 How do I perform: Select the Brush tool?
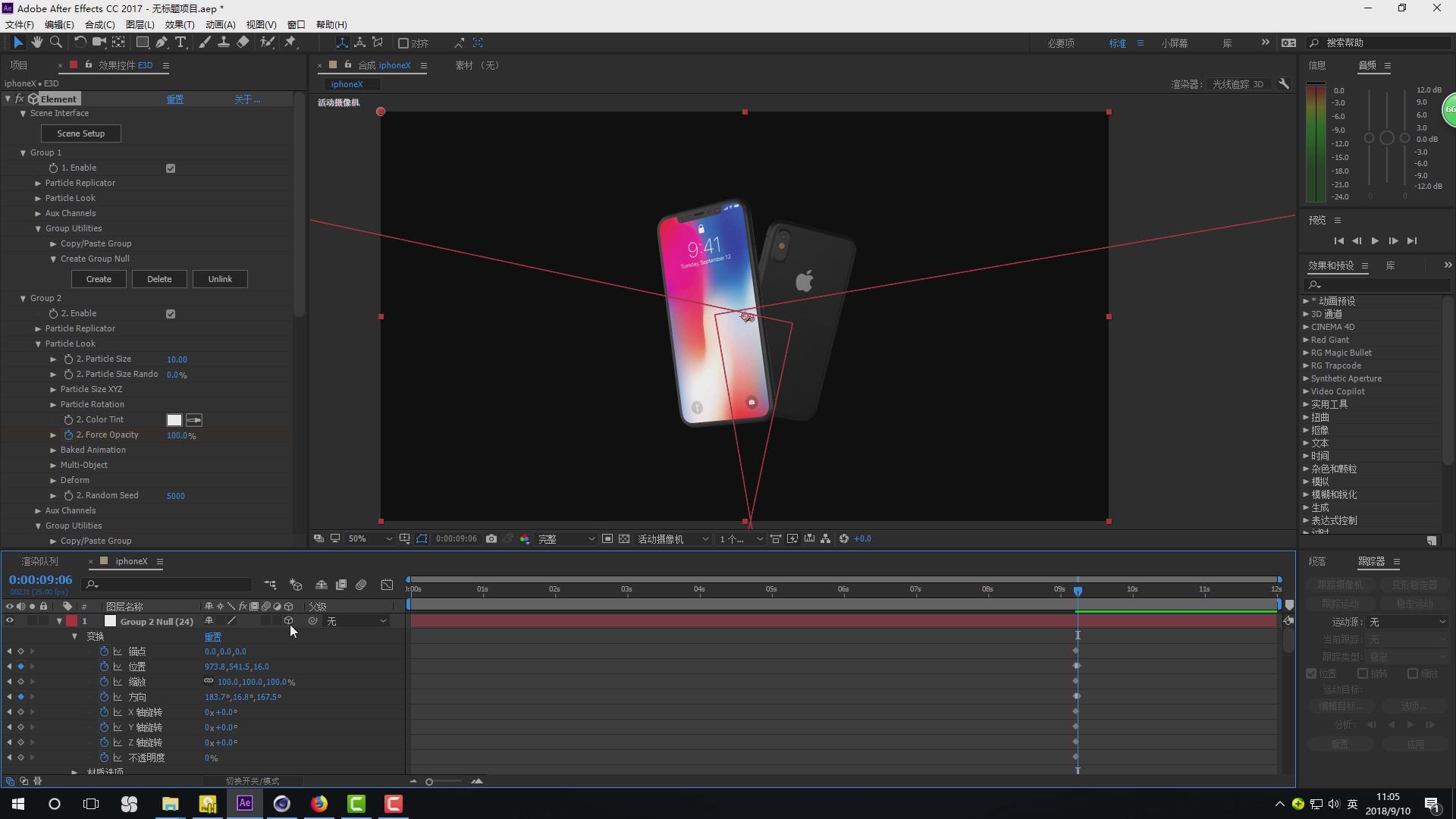click(205, 42)
